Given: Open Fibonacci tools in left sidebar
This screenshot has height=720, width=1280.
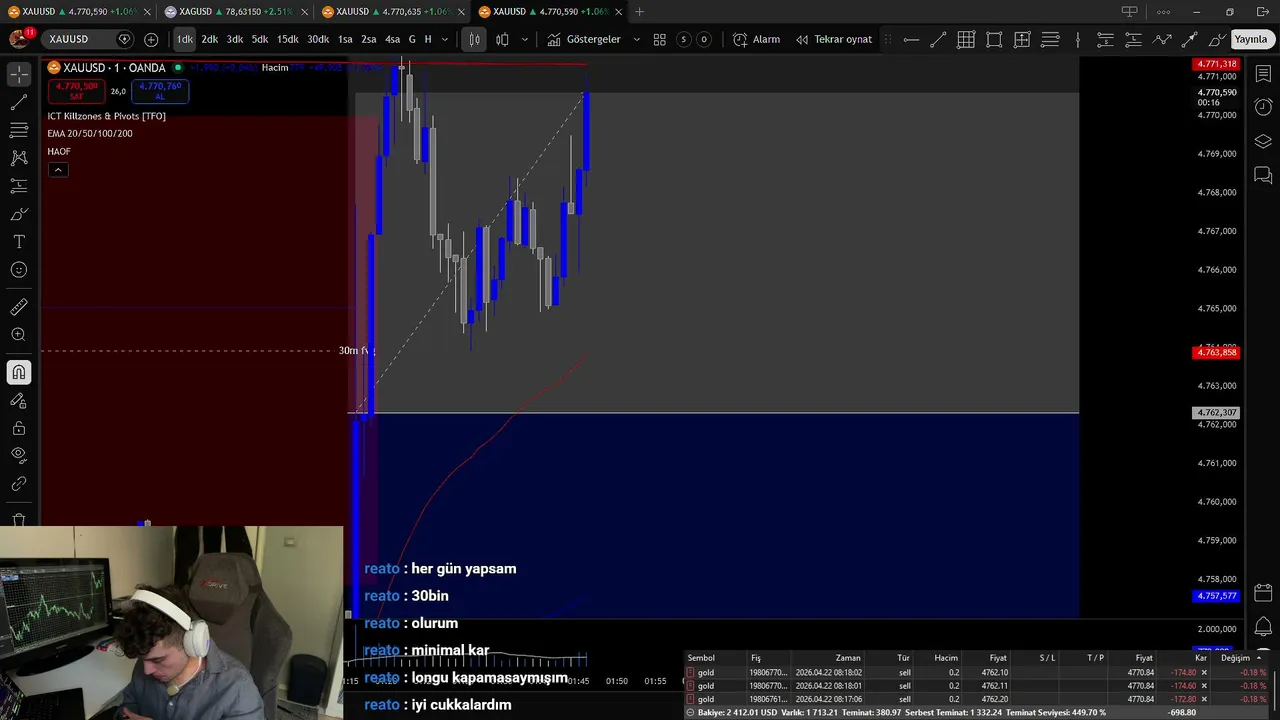Looking at the screenshot, I should tap(19, 131).
